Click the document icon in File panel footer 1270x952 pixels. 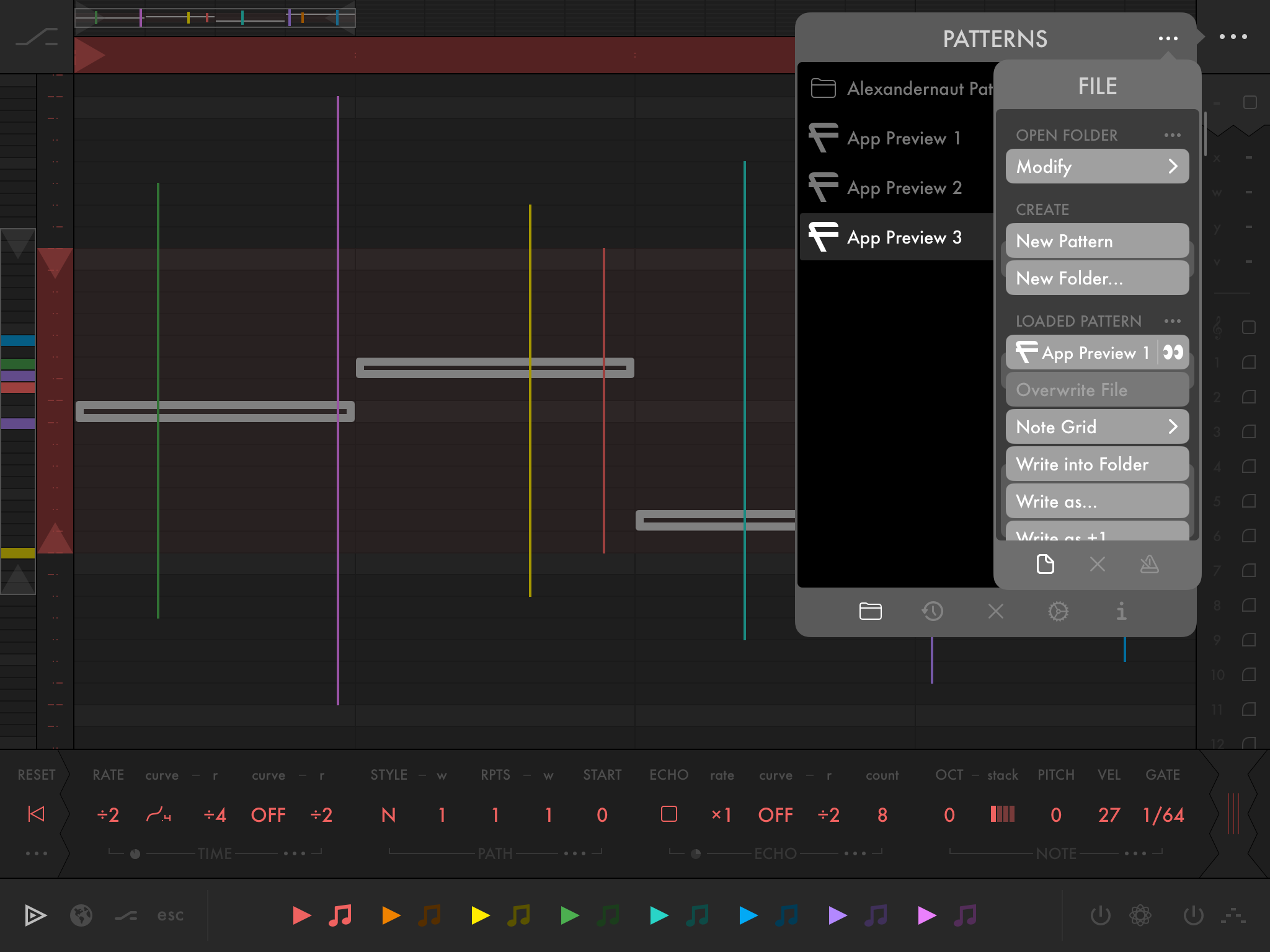pos(1046,564)
